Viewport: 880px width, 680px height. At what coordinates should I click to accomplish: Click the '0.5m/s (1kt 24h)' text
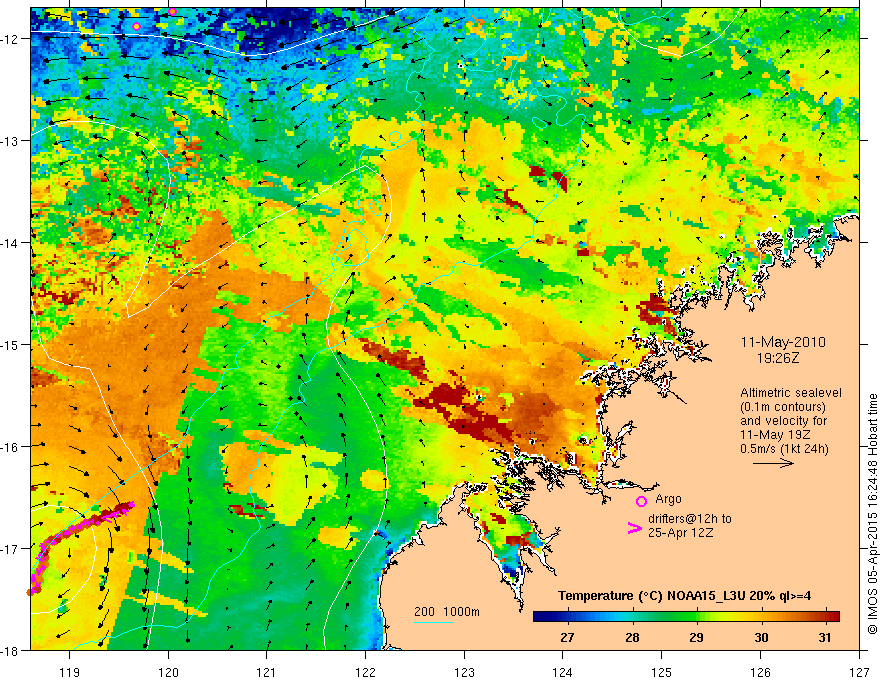(x=784, y=448)
